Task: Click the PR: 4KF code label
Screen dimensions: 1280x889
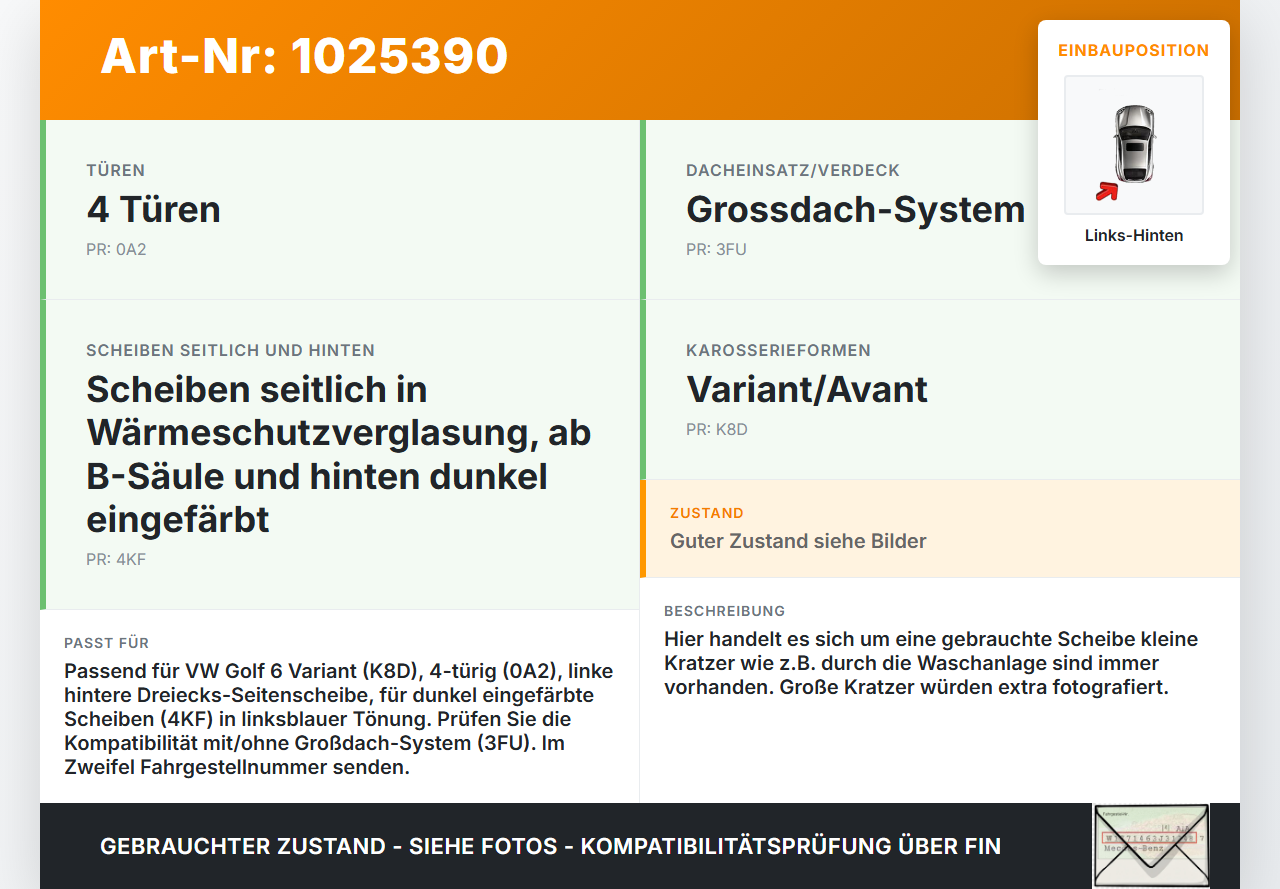Action: tap(116, 559)
